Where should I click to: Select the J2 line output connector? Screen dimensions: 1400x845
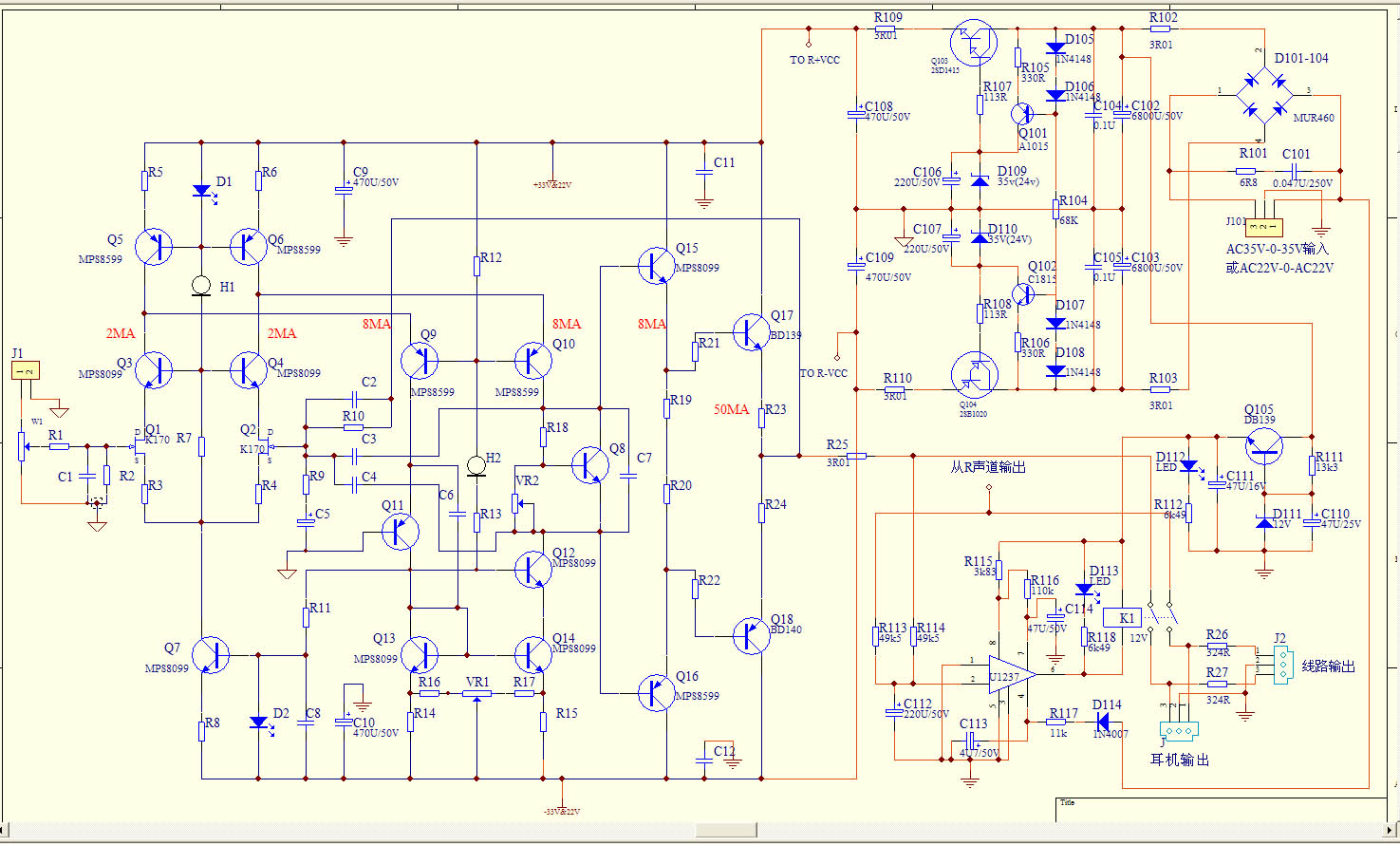1282,664
